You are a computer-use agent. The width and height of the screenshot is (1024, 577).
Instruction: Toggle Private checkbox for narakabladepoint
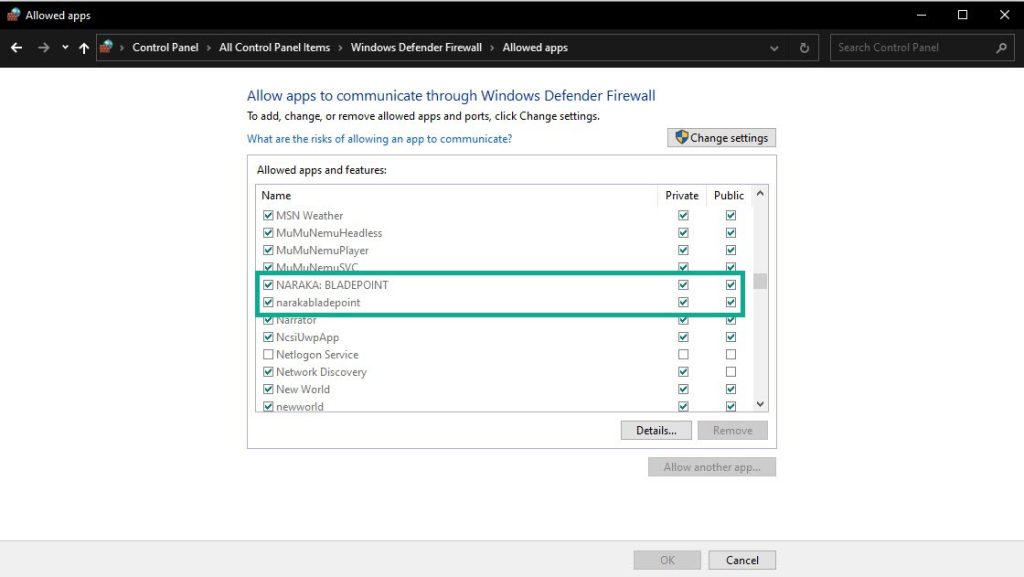coord(683,303)
